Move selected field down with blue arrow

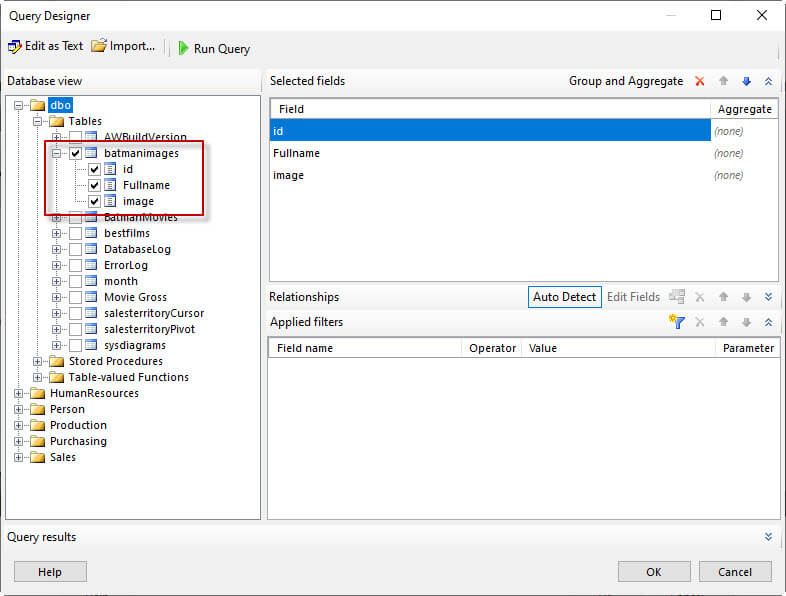(x=746, y=81)
